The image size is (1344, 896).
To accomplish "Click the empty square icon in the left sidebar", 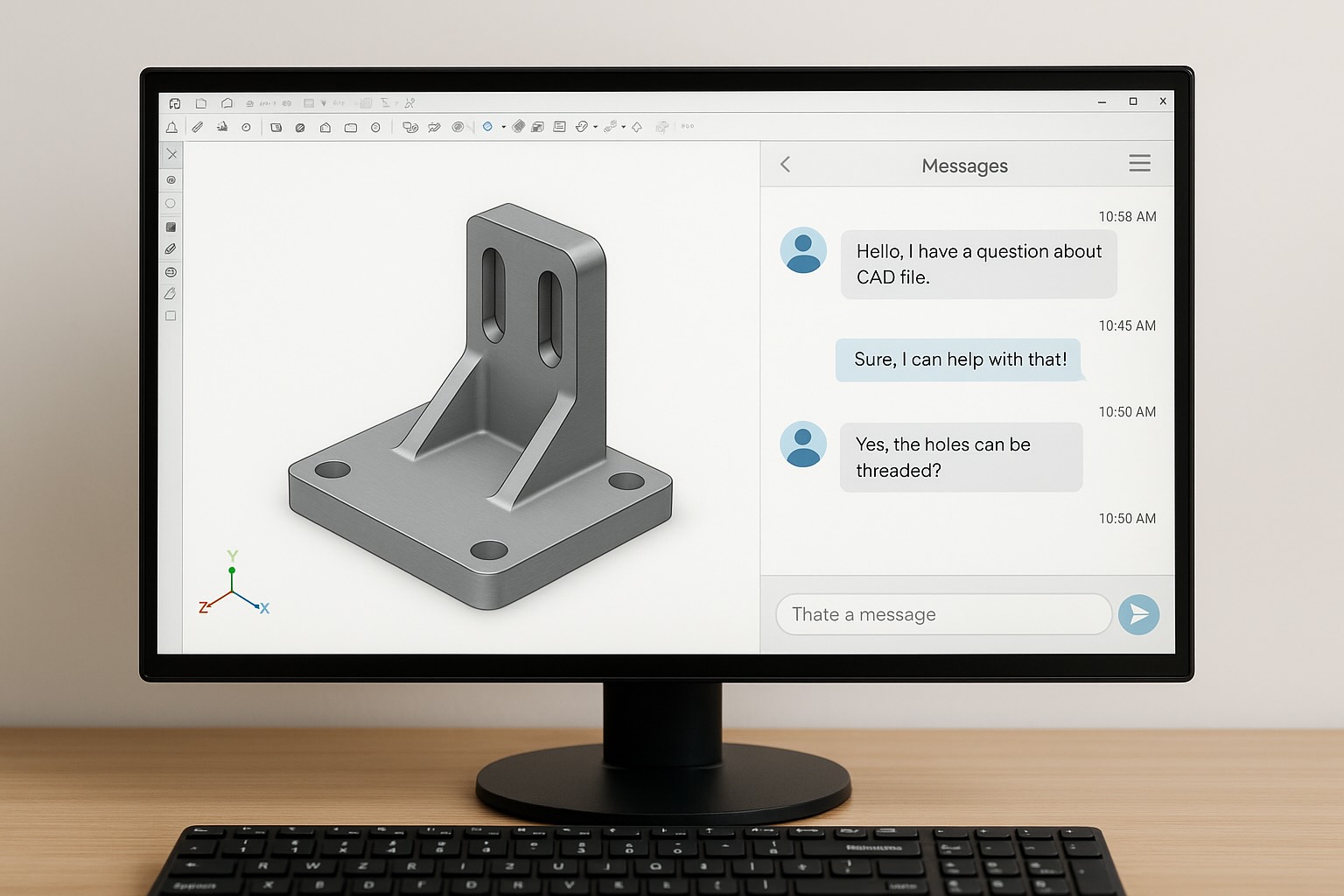I will click(x=171, y=316).
